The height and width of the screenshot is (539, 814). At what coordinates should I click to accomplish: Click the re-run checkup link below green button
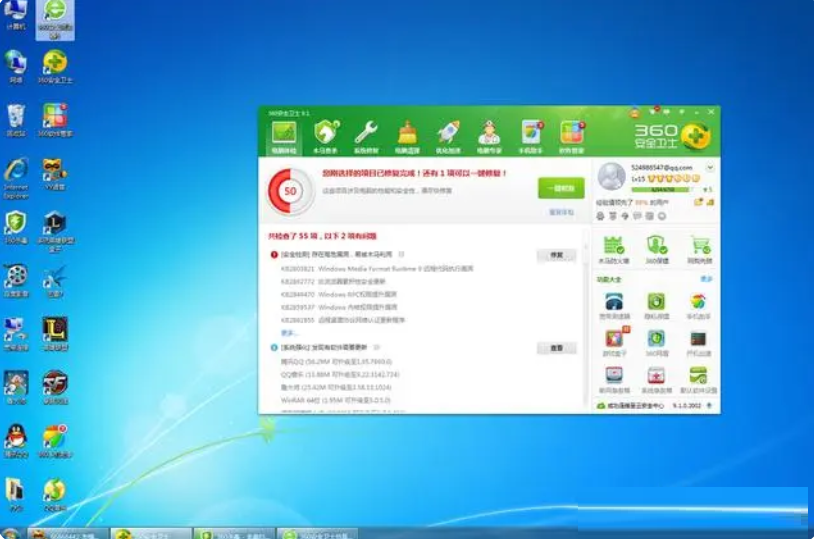tap(562, 212)
